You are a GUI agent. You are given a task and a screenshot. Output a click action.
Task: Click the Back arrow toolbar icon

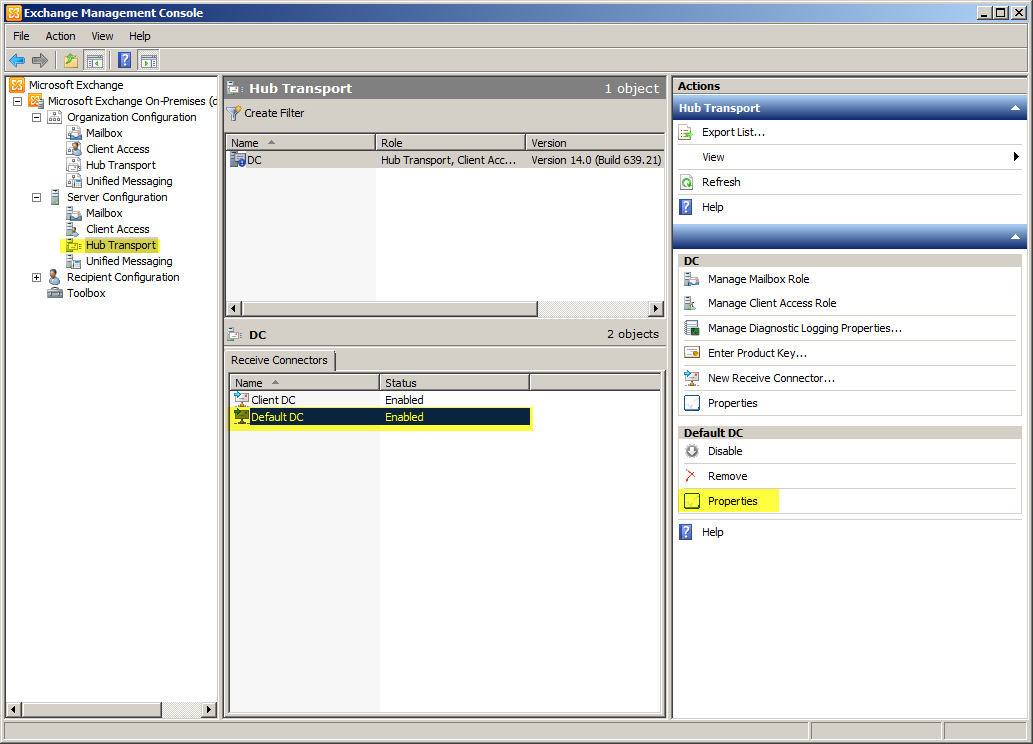click(x=17, y=61)
